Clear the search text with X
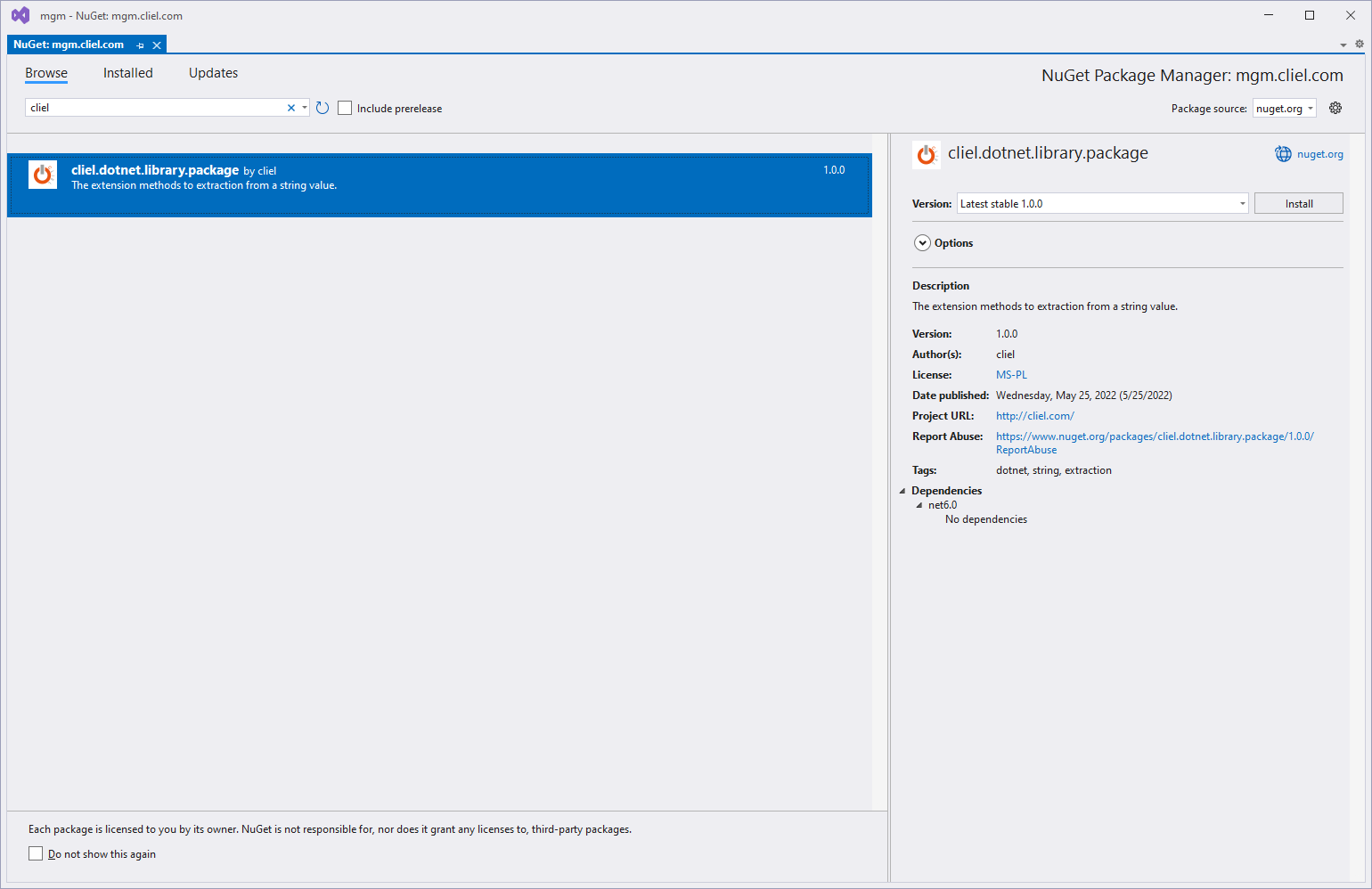The width and height of the screenshot is (1372, 889). pyautogui.click(x=291, y=108)
